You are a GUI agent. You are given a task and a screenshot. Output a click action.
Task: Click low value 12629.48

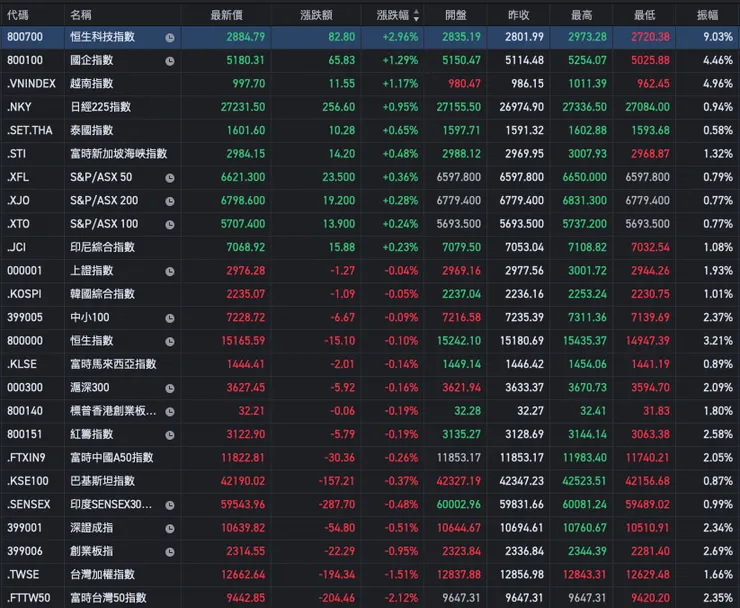[x=648, y=574]
